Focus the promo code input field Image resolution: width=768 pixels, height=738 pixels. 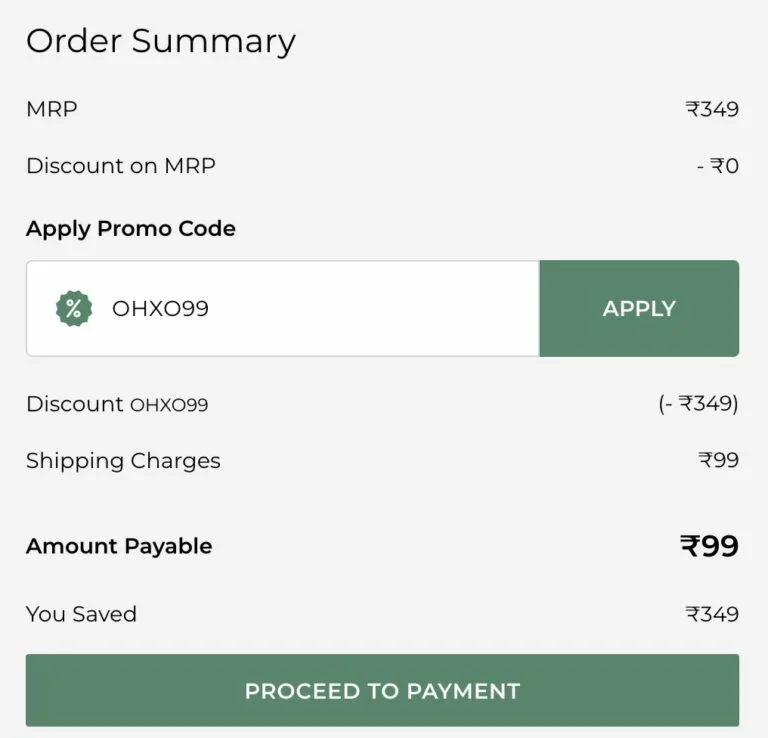(x=283, y=309)
